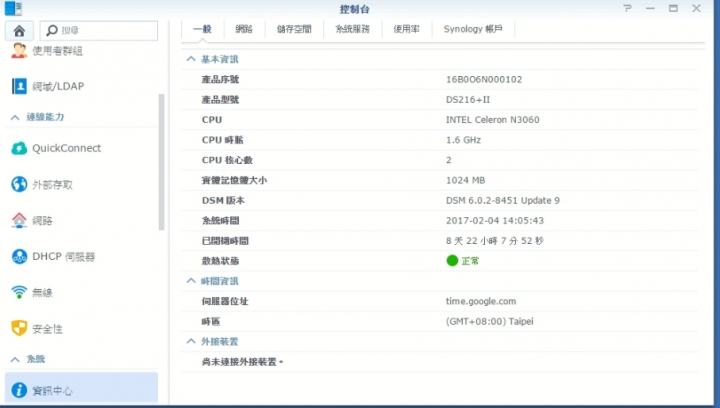The height and width of the screenshot is (408, 720).
Task: Switch to the 一般 tab
Action: (202, 29)
